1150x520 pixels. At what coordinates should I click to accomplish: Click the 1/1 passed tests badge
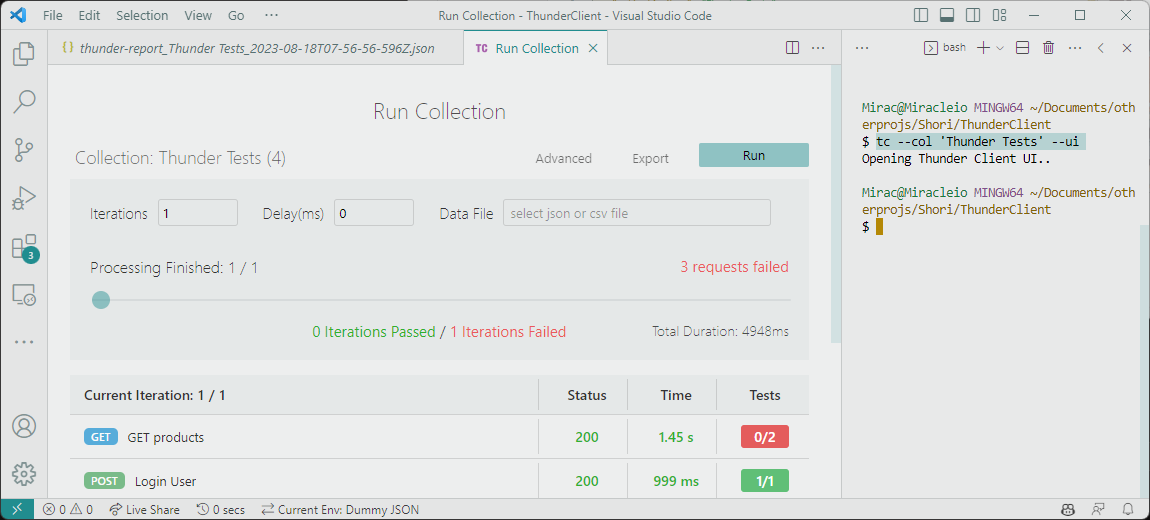(764, 481)
